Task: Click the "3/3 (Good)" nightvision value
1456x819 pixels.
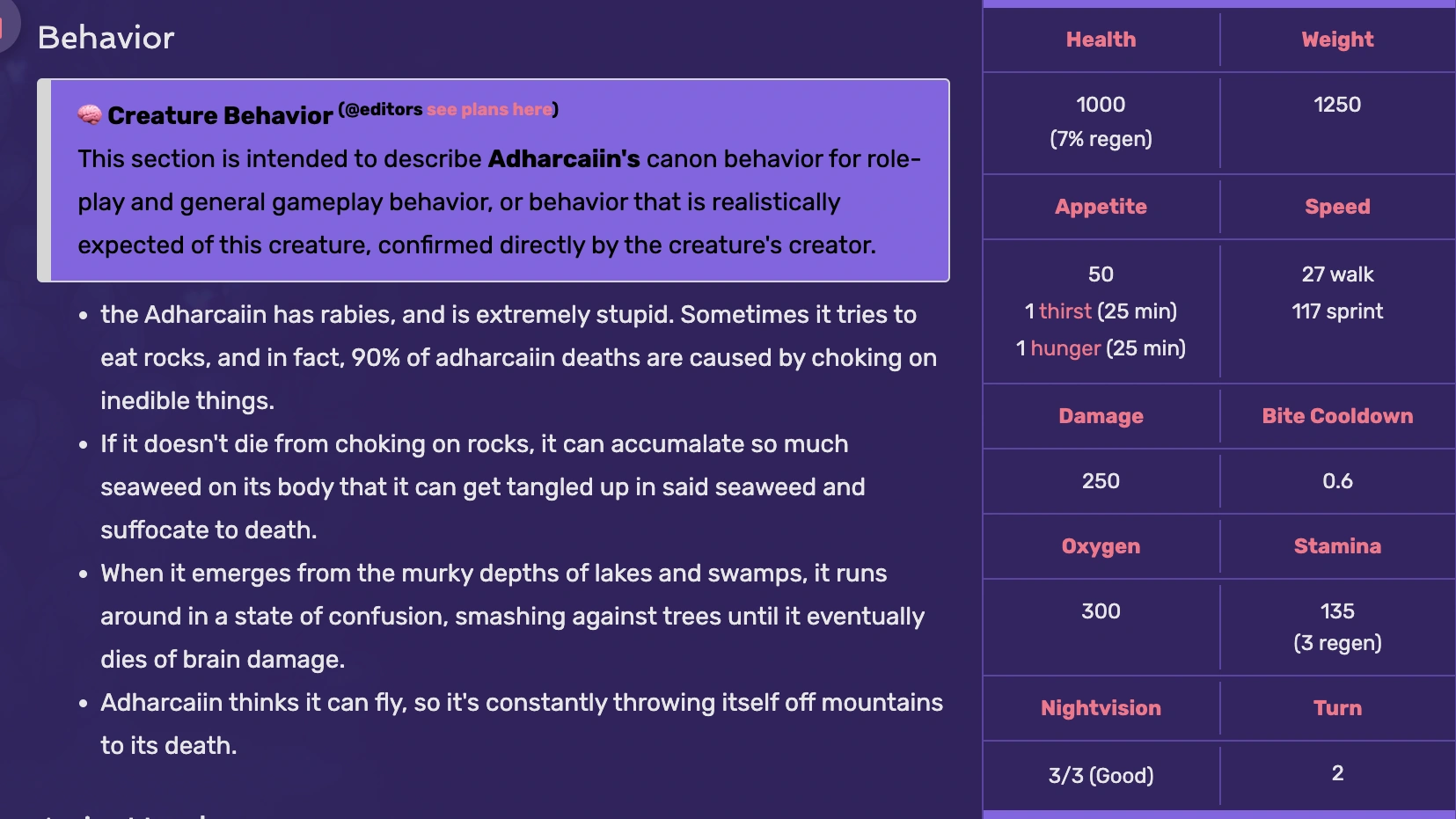Action: click(1101, 775)
